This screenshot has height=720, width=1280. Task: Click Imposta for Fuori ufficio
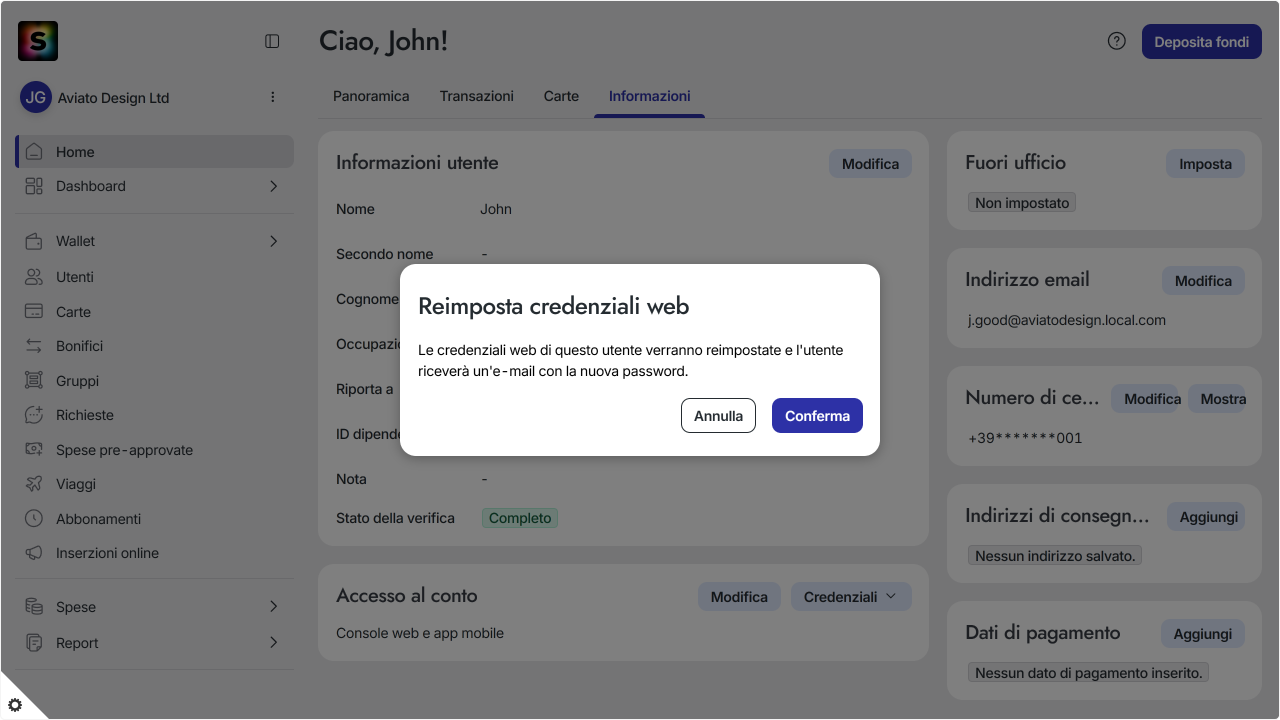click(x=1205, y=164)
